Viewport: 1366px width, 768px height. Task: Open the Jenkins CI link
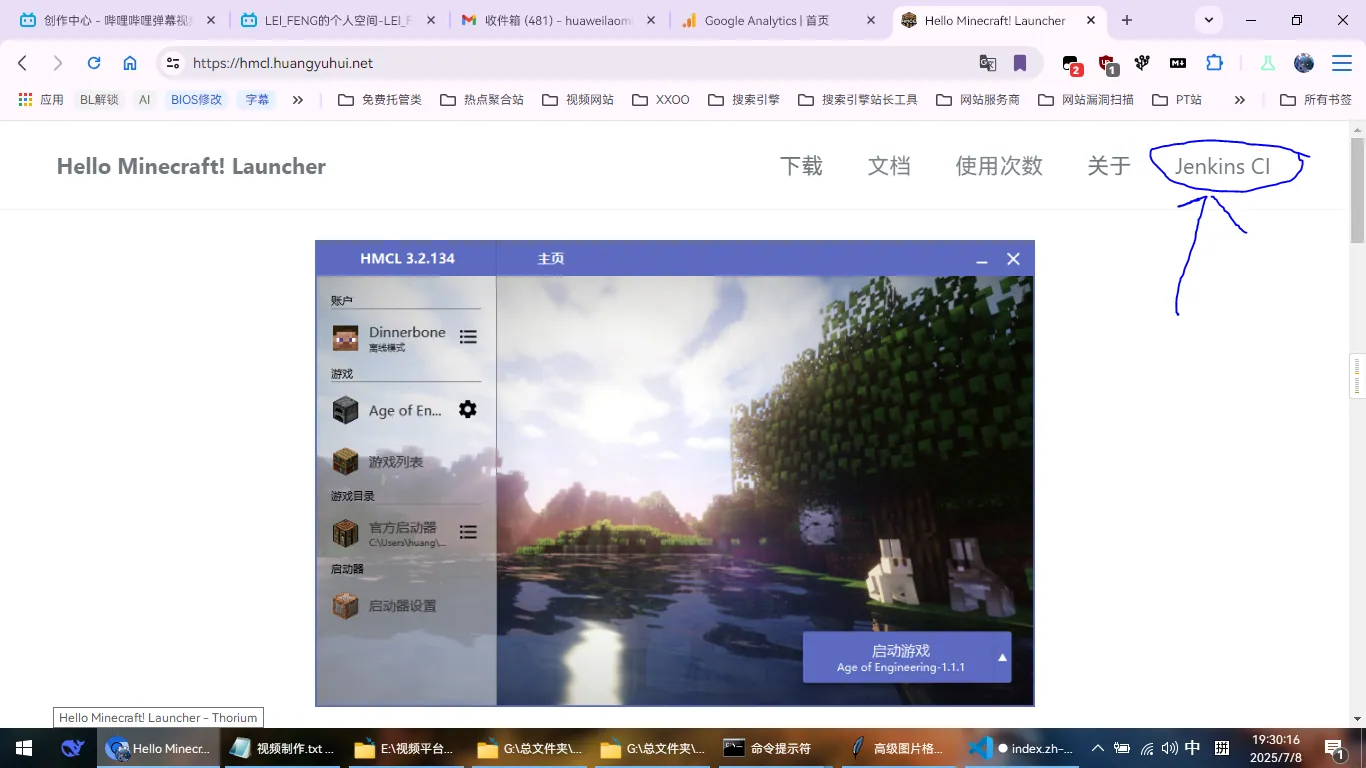point(1222,166)
